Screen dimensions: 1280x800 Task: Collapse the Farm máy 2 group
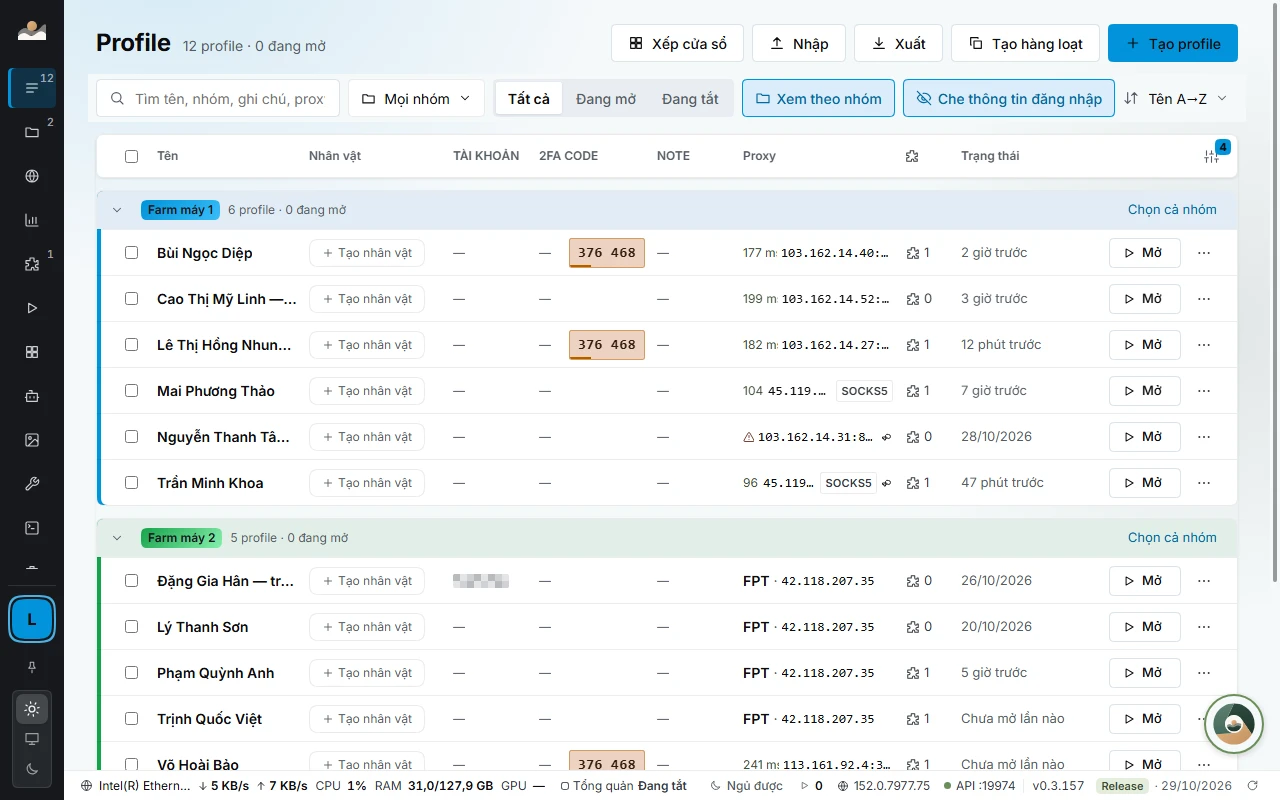pyautogui.click(x=117, y=538)
